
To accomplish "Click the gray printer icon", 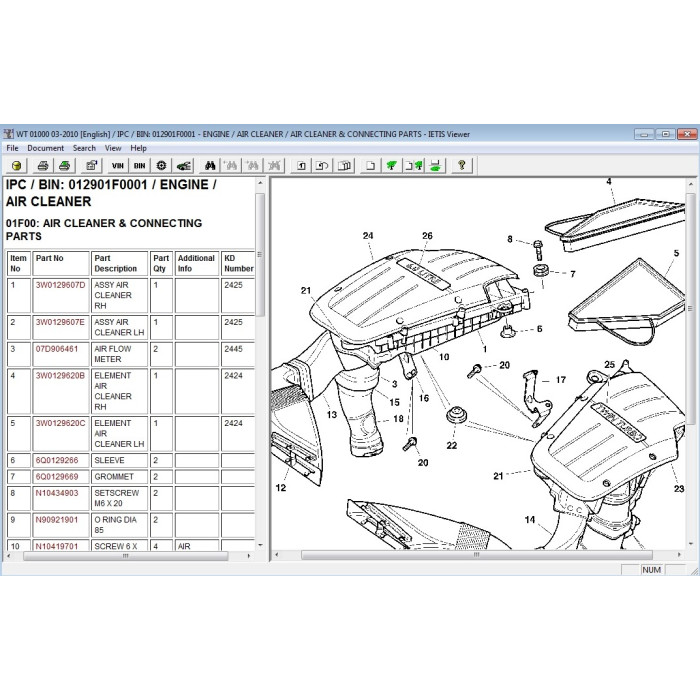I will pos(43,166).
